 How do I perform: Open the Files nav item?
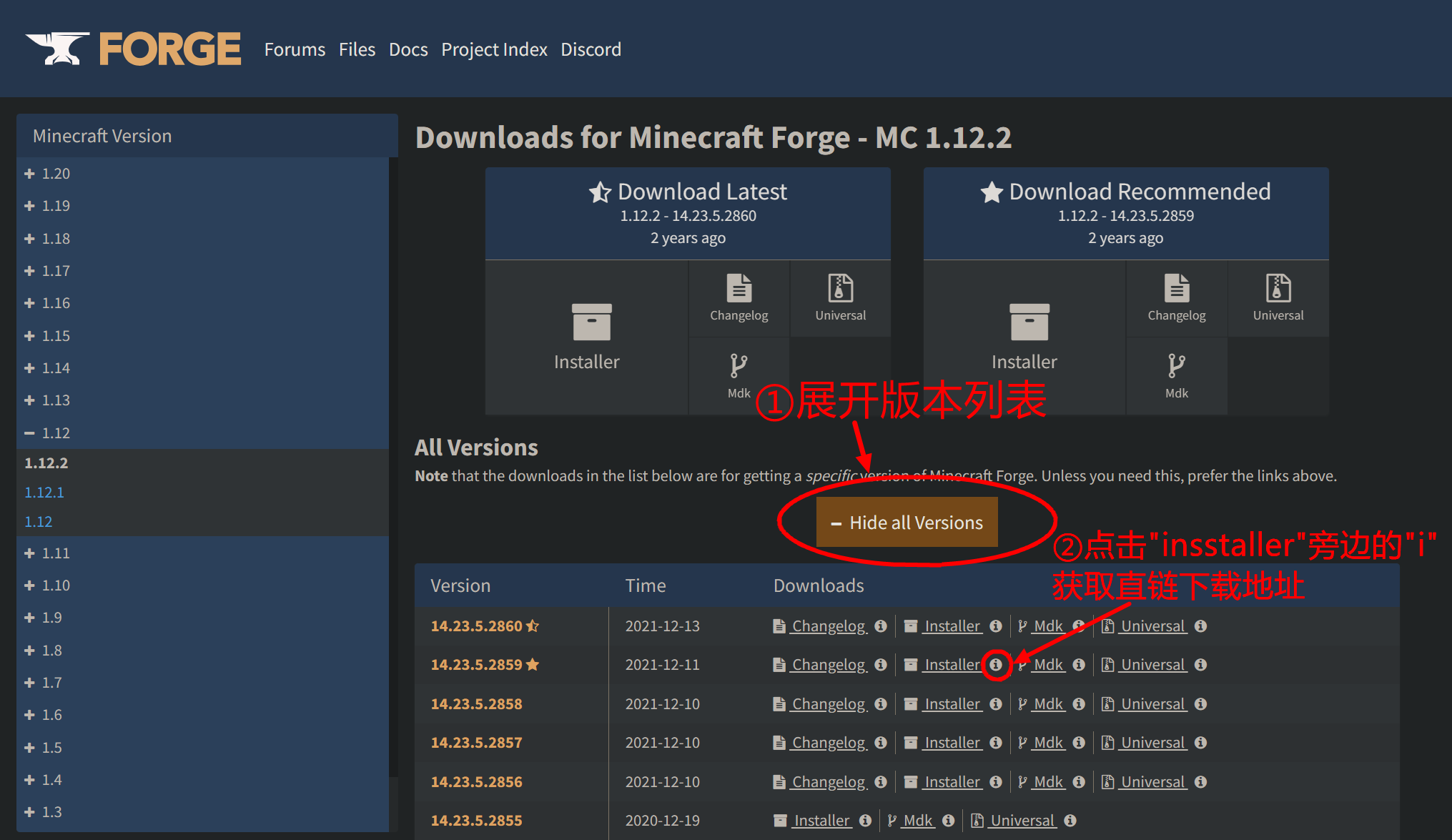357,49
